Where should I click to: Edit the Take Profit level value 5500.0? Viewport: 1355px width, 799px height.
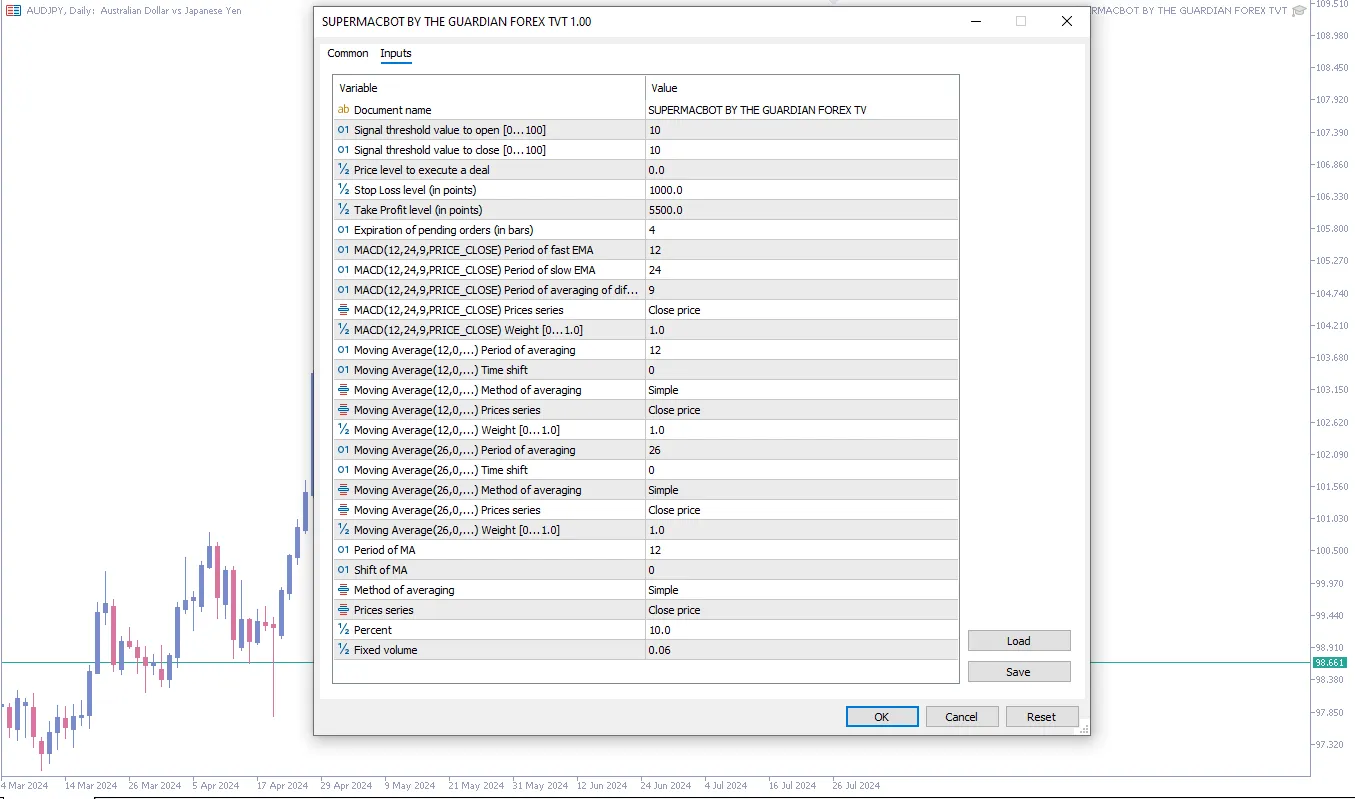(x=801, y=210)
